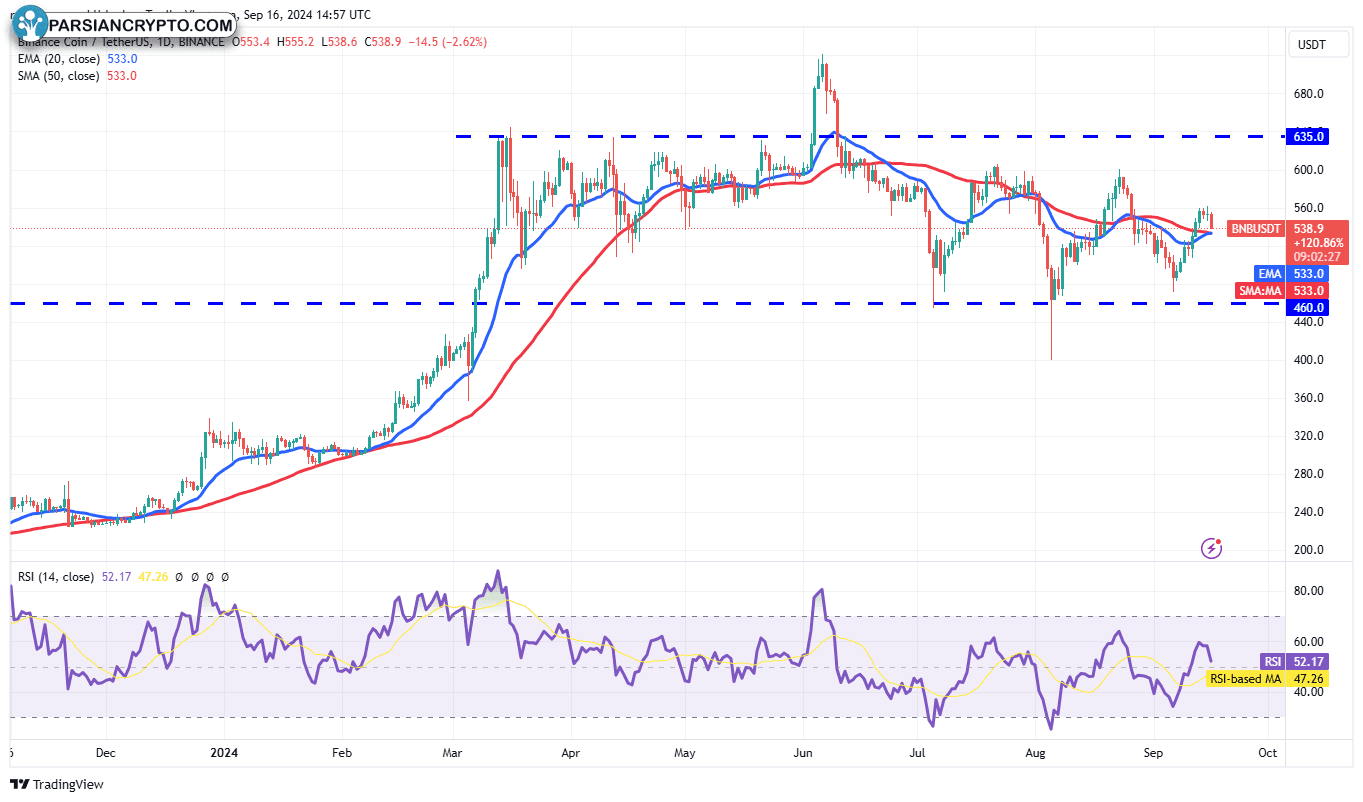The height and width of the screenshot is (802, 1363).
Task: Click the 320.0 price axis tick
Action: pyautogui.click(x=1310, y=436)
